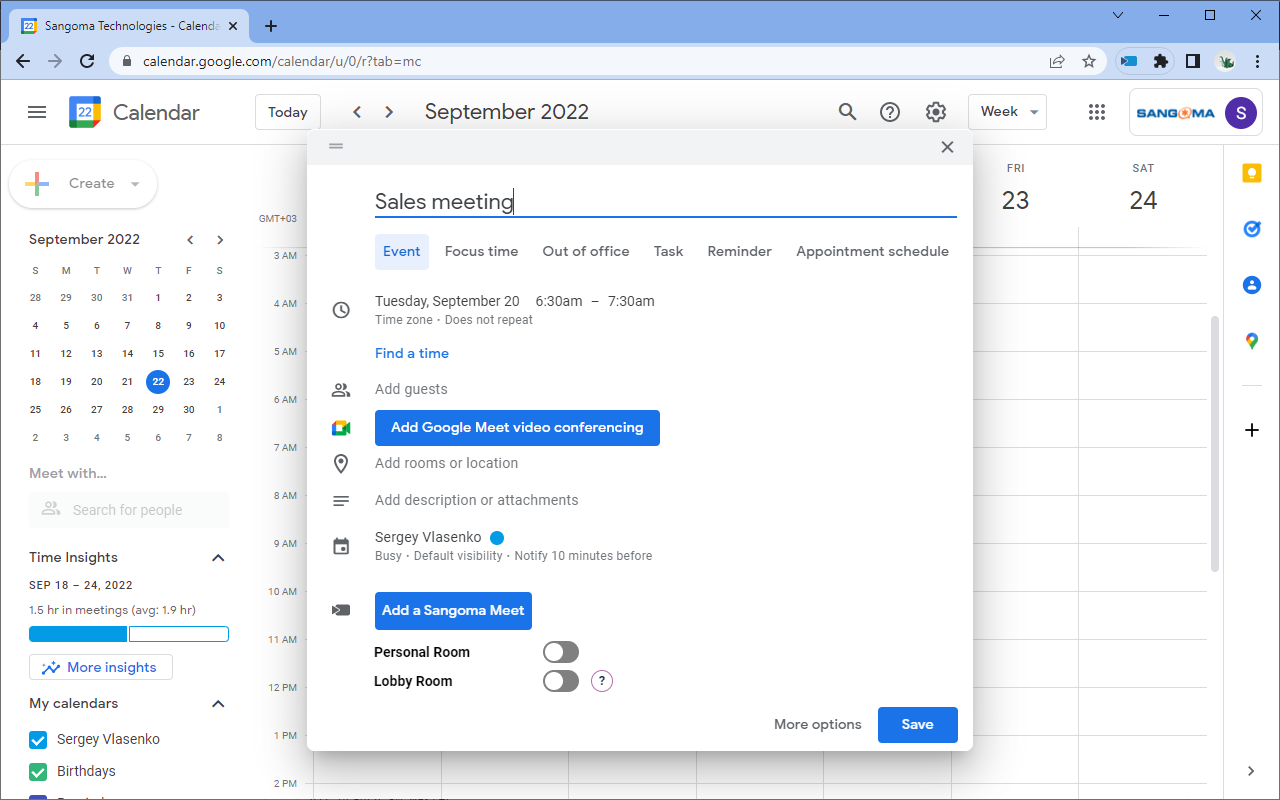
Task: Open the Google Tasks side panel icon
Action: [1251, 229]
